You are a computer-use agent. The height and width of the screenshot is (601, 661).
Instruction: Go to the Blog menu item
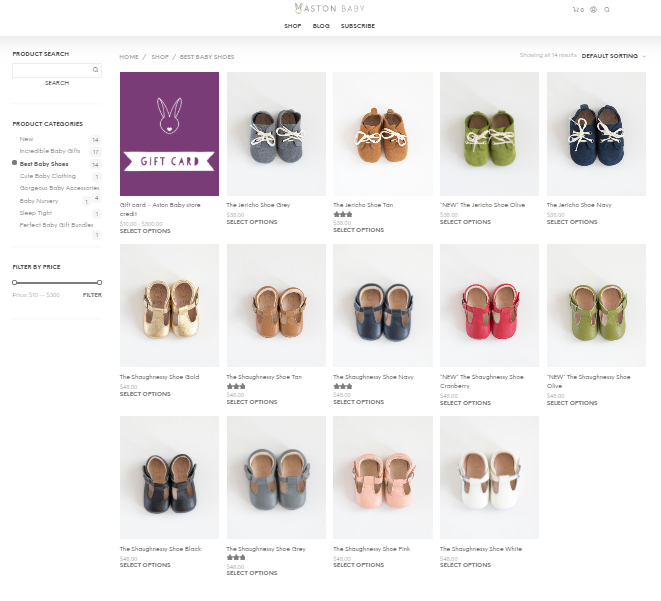tap(321, 26)
